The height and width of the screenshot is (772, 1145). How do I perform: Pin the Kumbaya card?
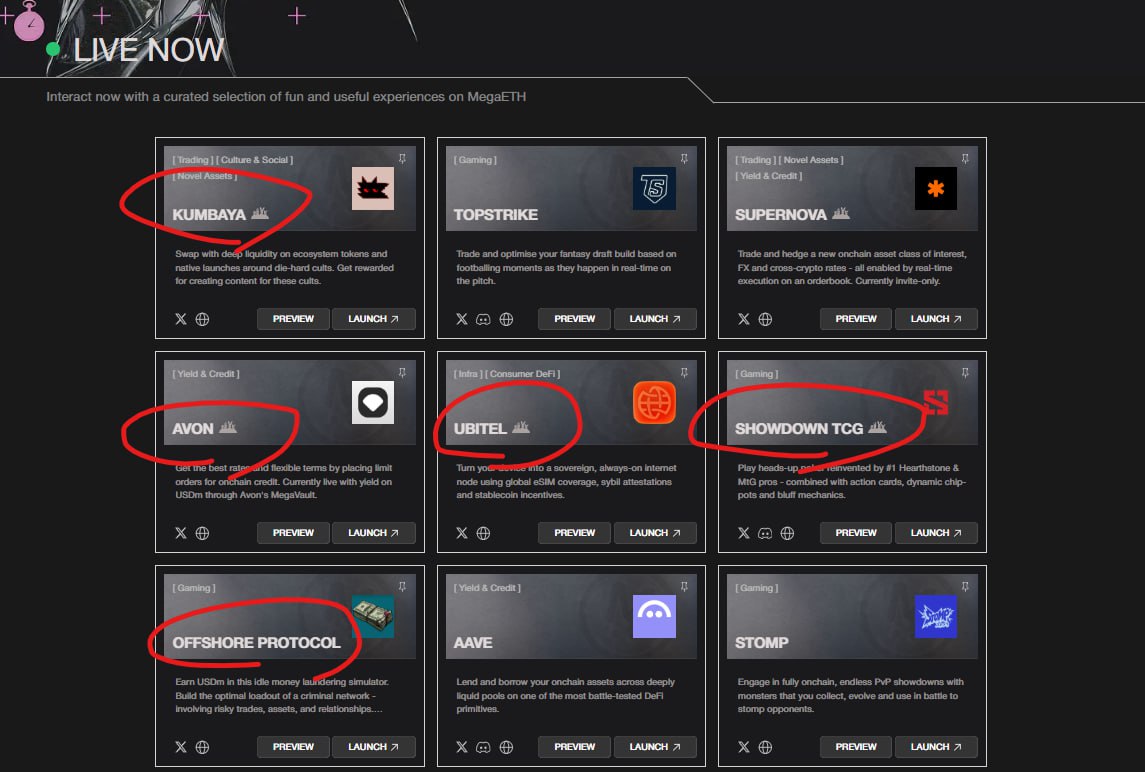coord(402,158)
